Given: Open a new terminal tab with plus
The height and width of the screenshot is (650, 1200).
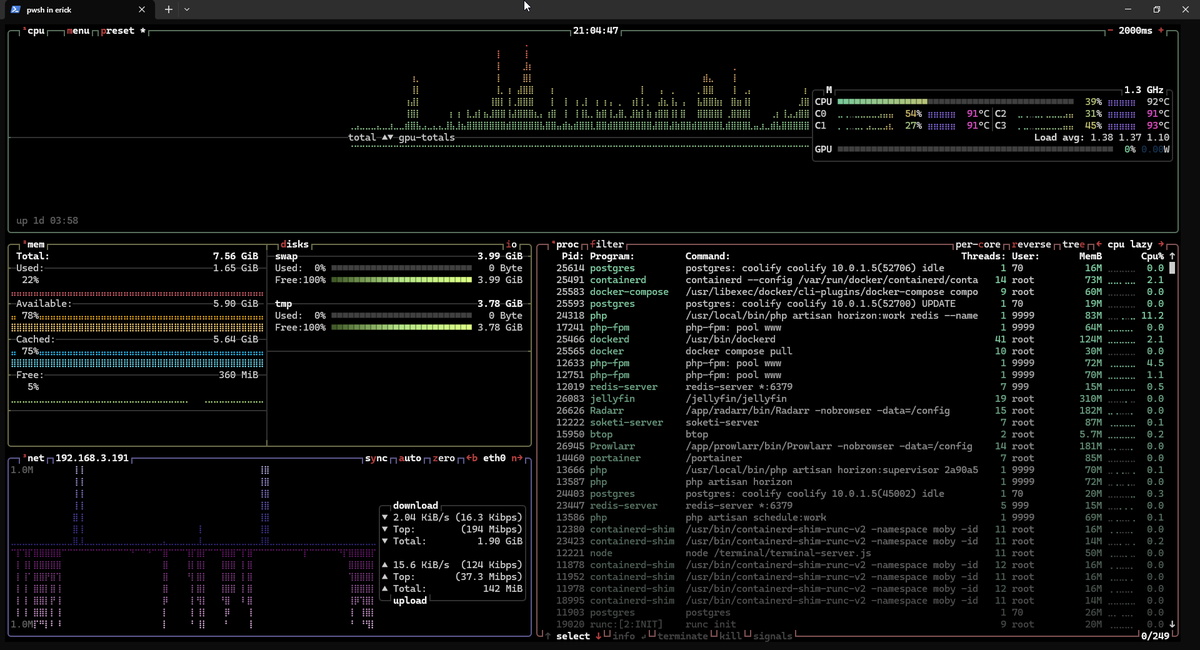Looking at the screenshot, I should click(168, 9).
